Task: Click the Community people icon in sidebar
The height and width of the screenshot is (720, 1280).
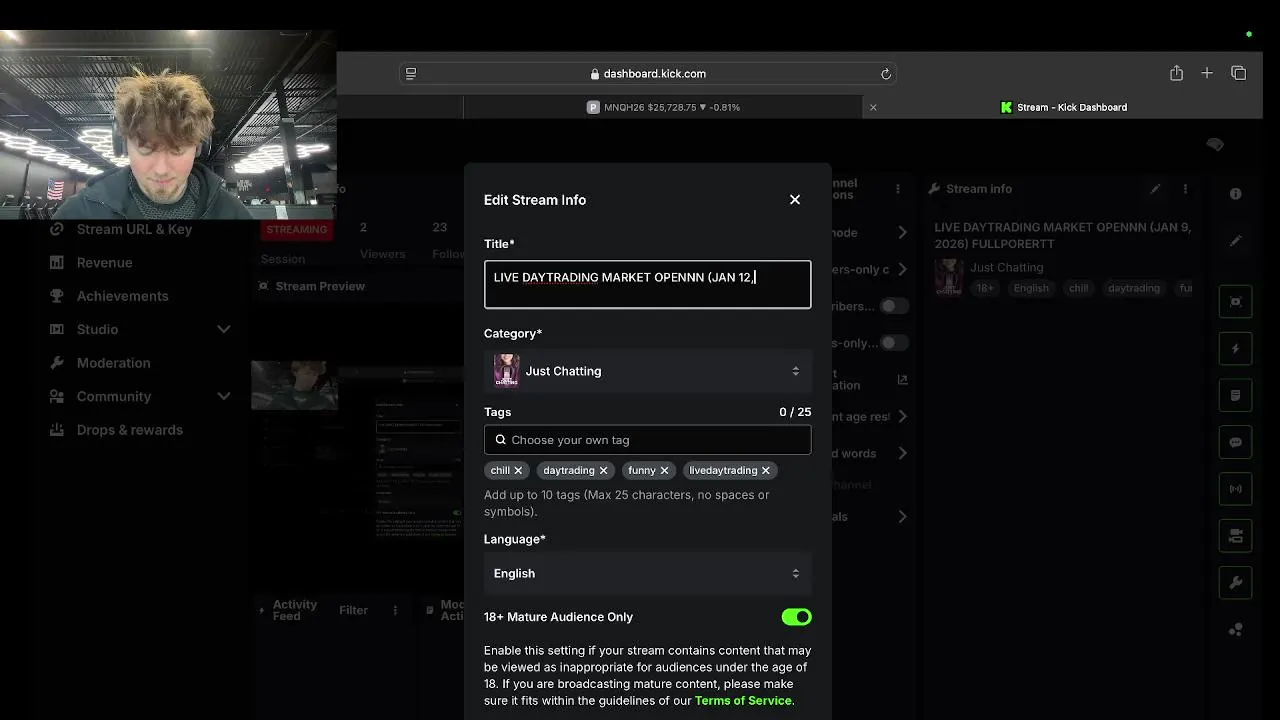Action: [57, 396]
